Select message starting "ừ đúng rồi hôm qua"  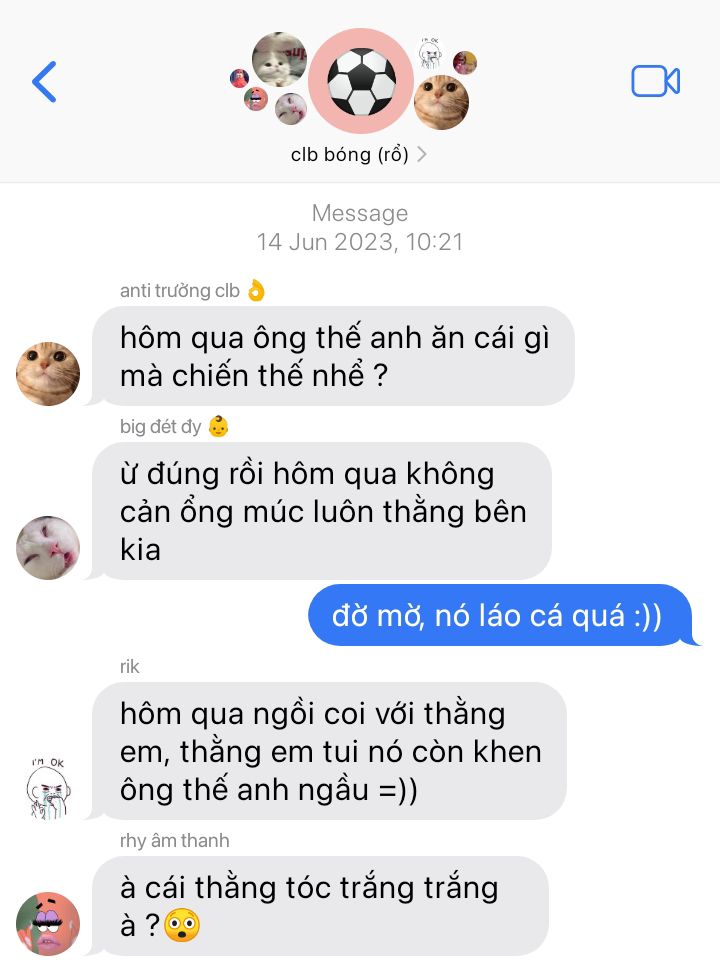(322, 511)
